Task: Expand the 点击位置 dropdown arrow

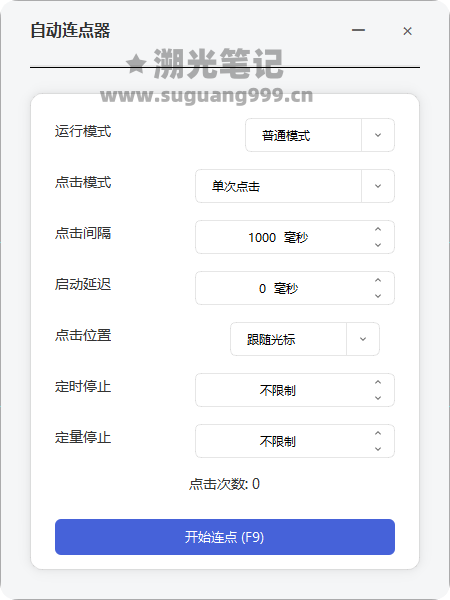Action: coord(363,339)
